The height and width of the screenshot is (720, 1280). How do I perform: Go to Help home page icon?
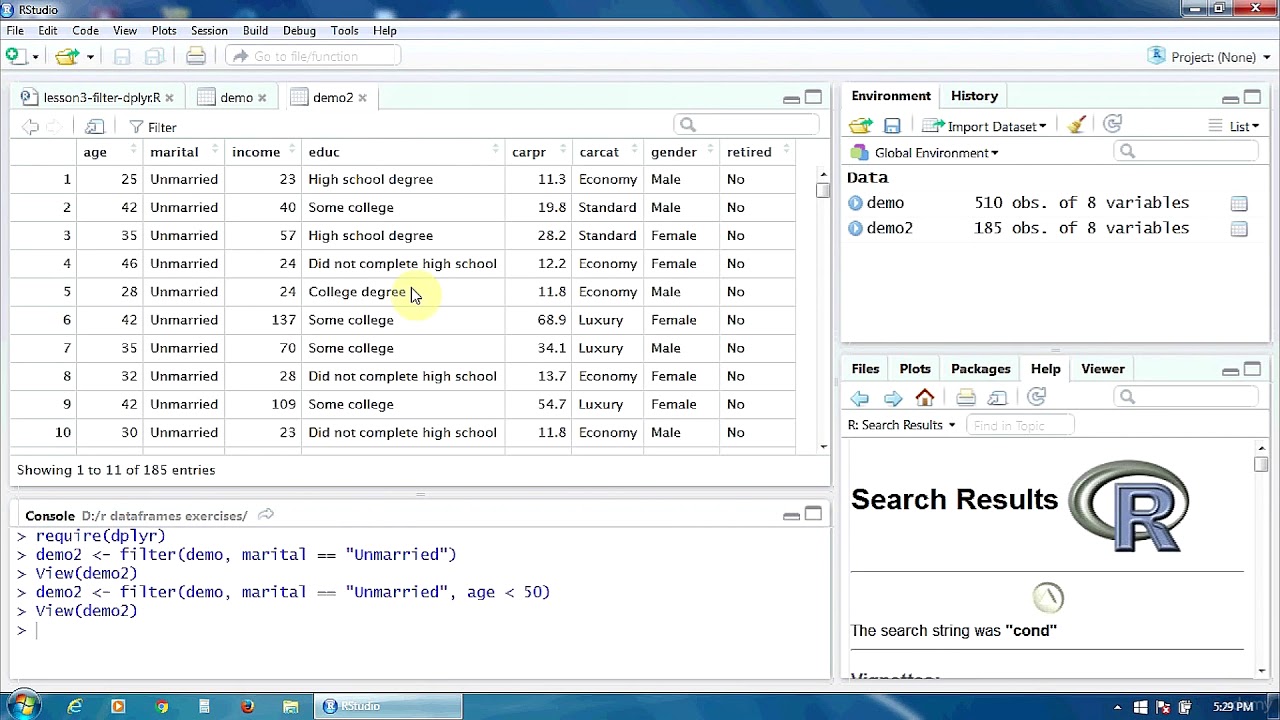pyautogui.click(x=925, y=397)
